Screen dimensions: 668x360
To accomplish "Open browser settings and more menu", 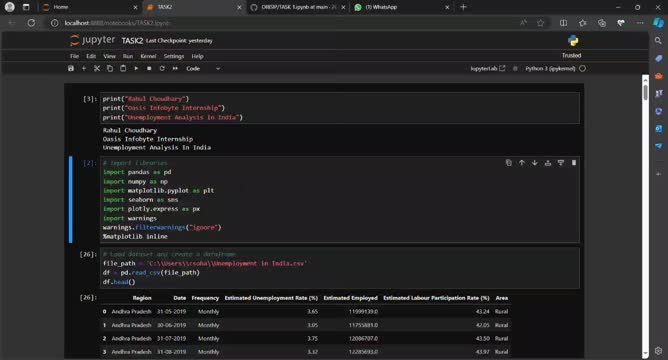I will point(640,23).
